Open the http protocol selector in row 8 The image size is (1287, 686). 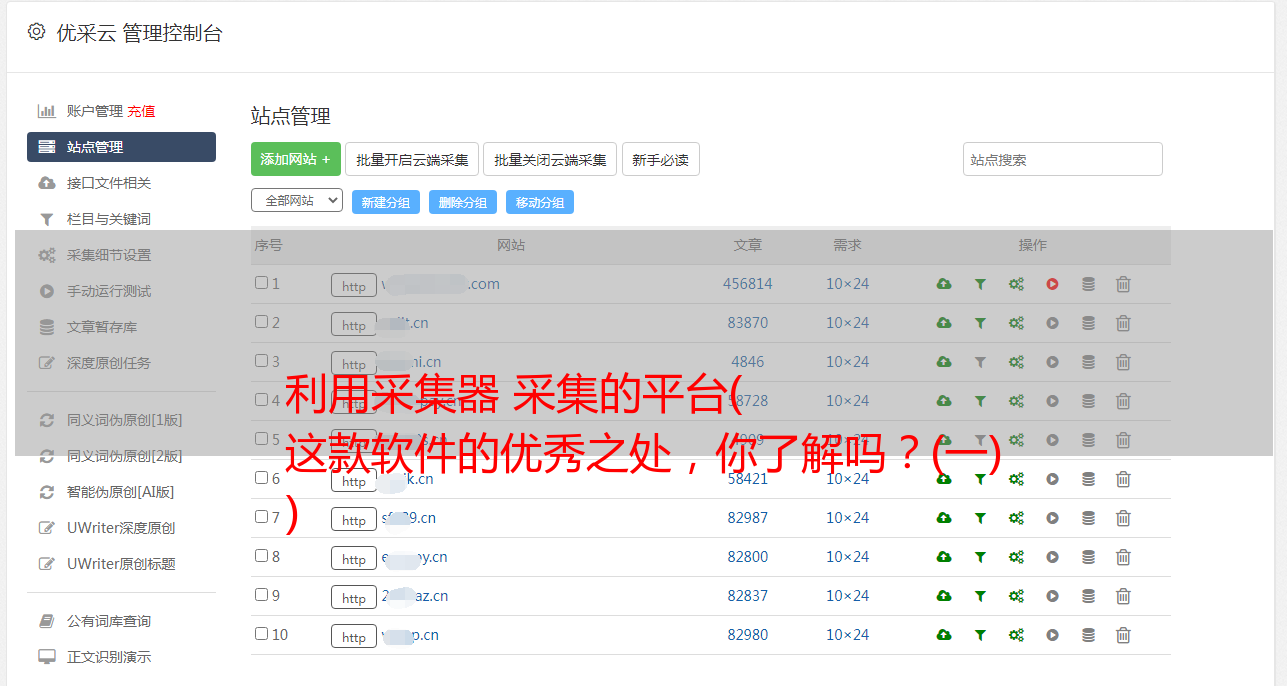tap(354, 559)
